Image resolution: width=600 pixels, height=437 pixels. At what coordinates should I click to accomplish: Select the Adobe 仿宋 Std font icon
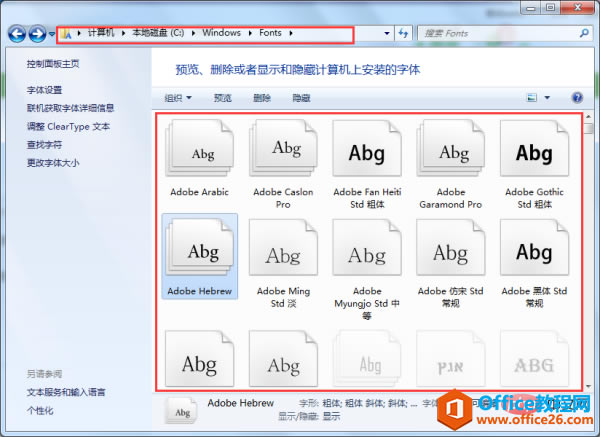click(451, 247)
